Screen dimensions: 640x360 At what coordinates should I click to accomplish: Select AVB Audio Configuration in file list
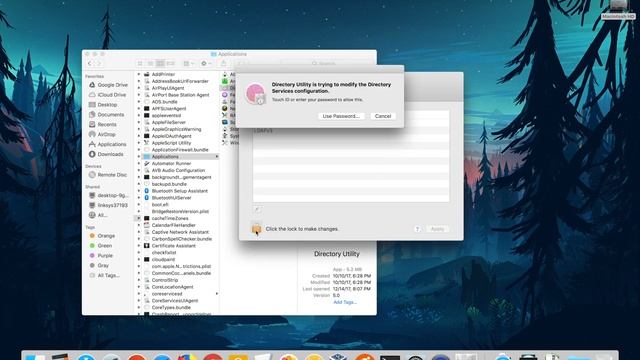click(174, 170)
